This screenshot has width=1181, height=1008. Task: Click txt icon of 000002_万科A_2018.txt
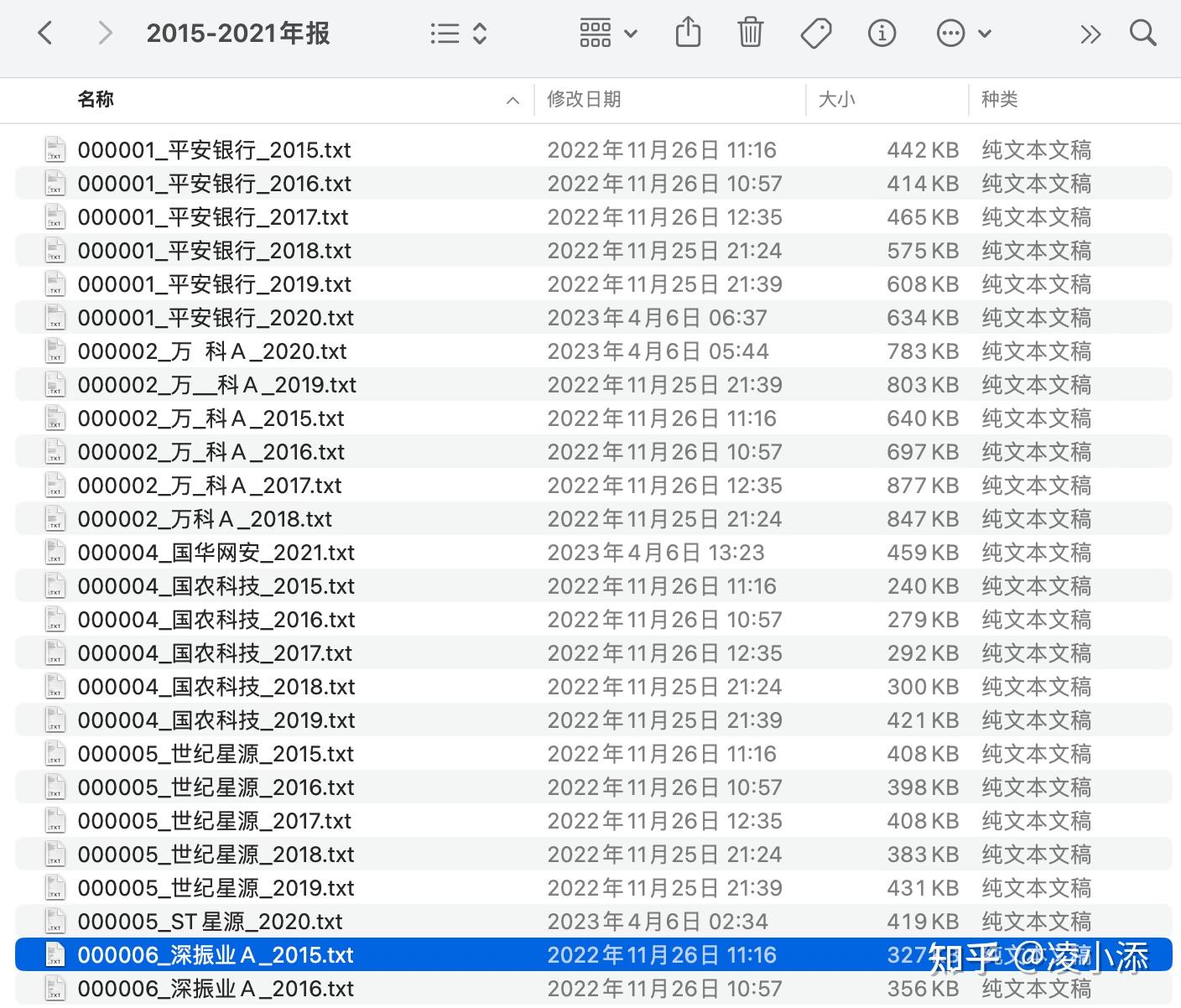(55, 518)
